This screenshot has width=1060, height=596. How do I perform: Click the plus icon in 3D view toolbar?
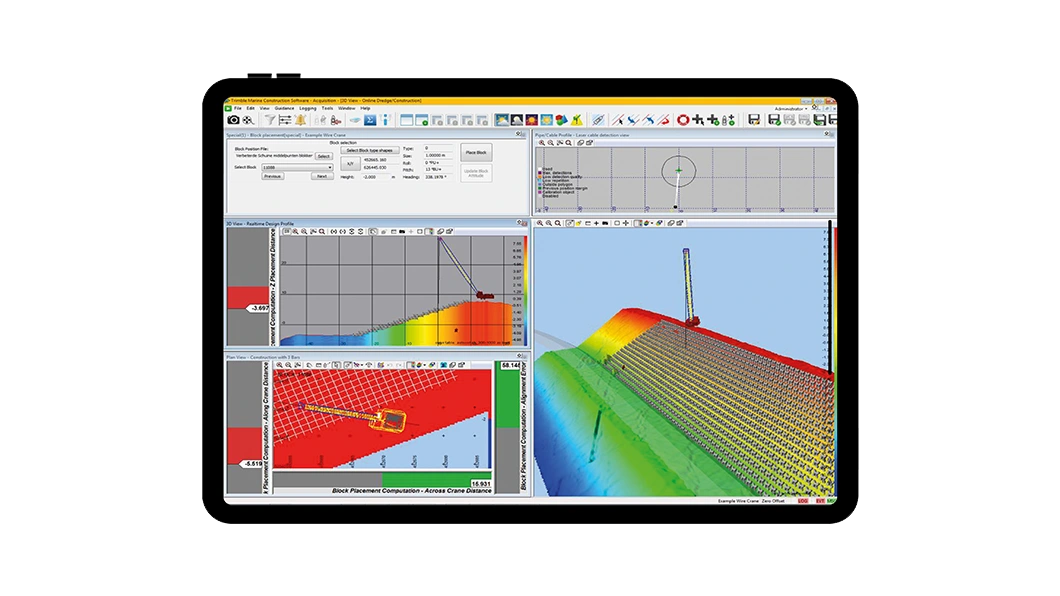click(596, 223)
